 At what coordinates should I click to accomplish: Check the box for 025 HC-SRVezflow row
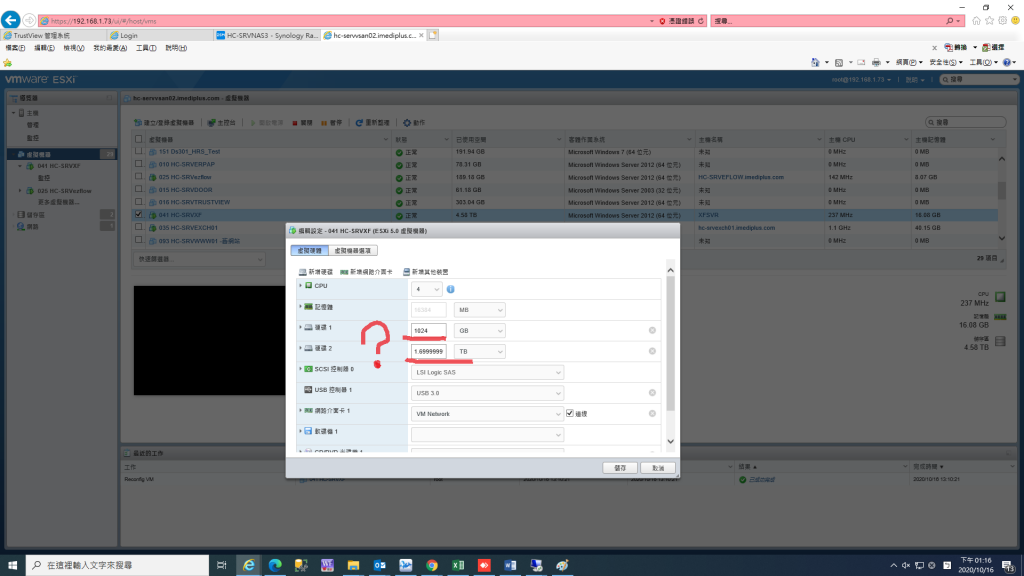(138, 176)
